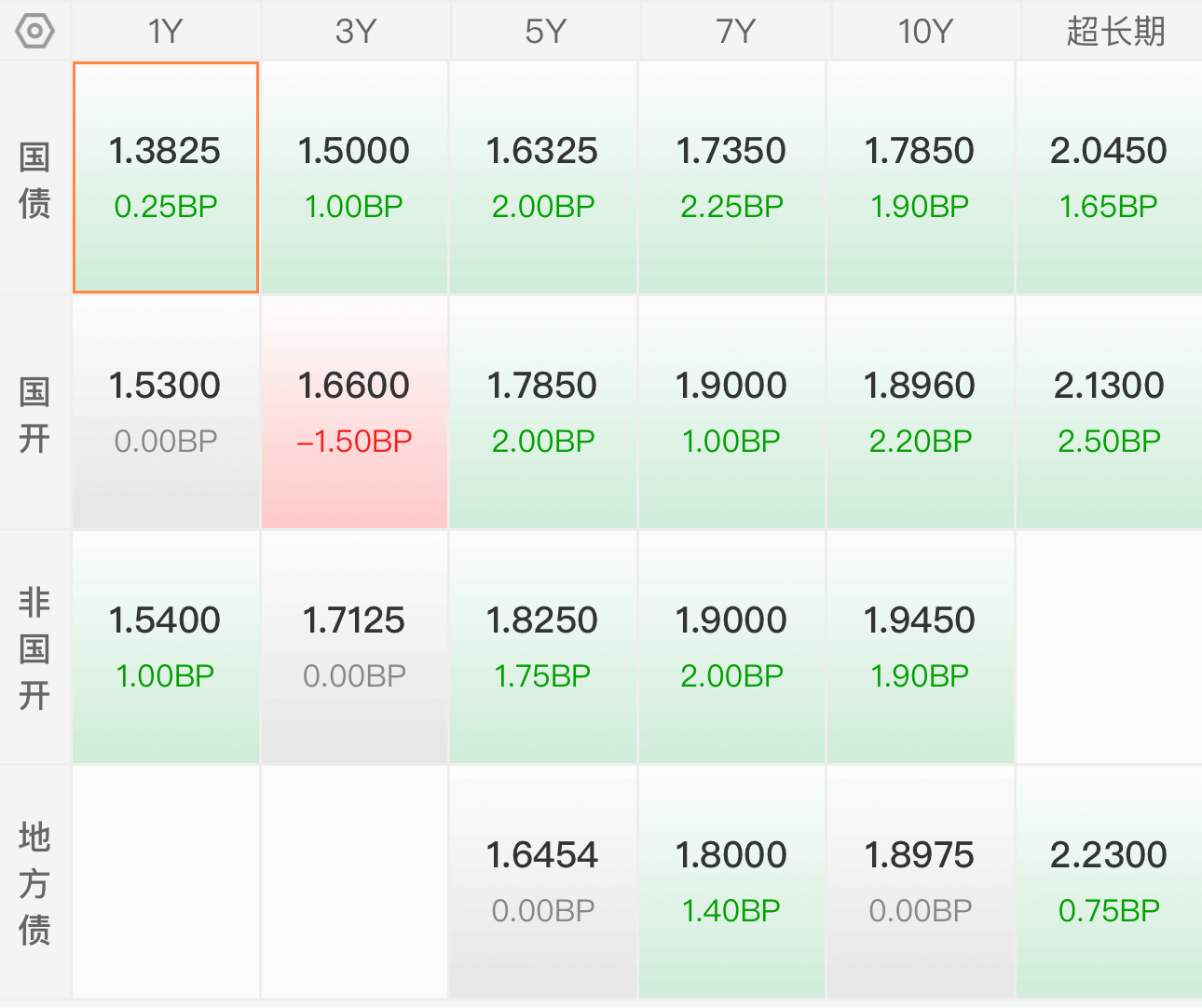Select the 地方债 7Y cell 1.8000

[x=731, y=882]
